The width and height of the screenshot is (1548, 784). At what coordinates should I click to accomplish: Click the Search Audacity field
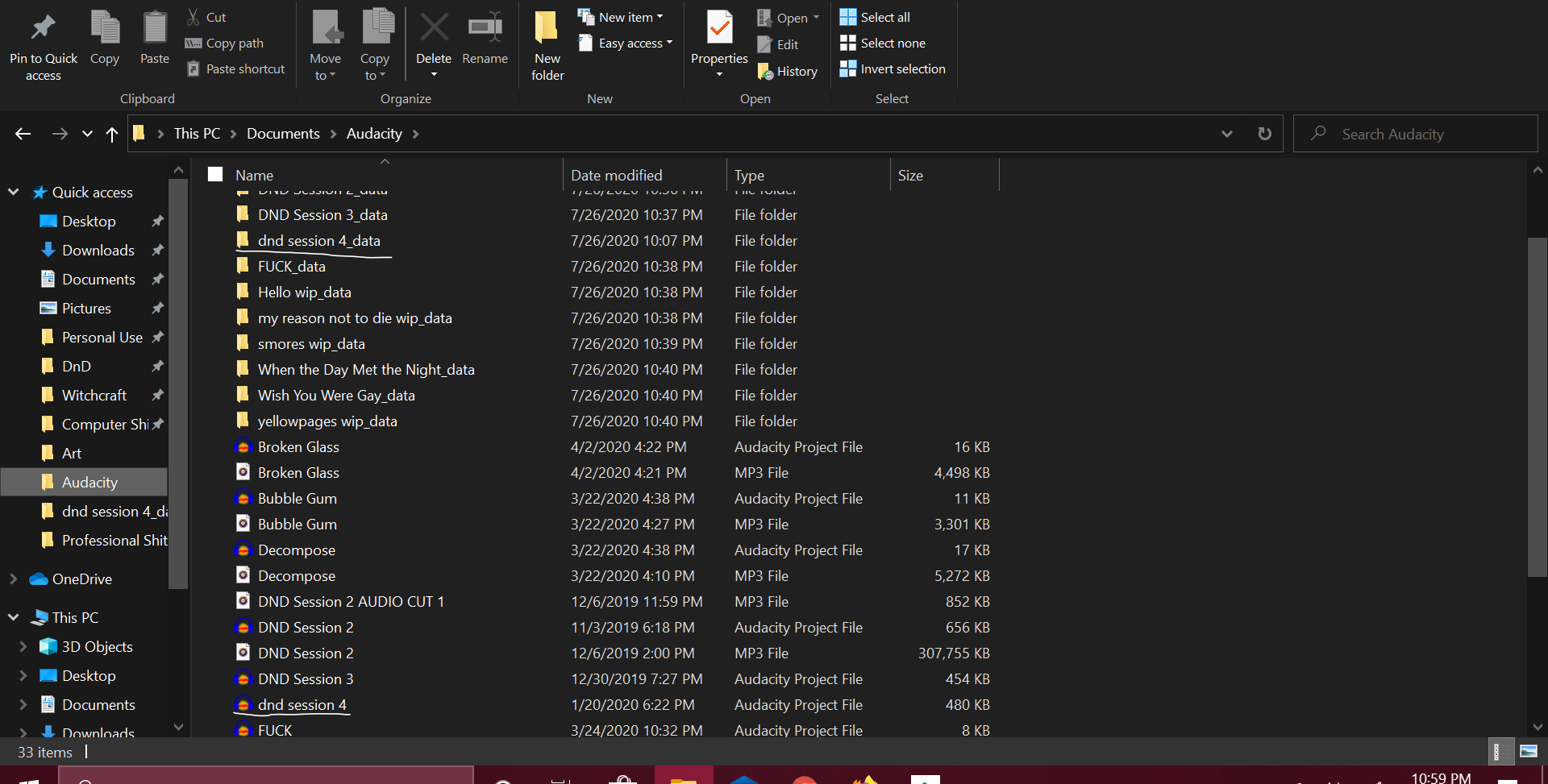(1416, 134)
